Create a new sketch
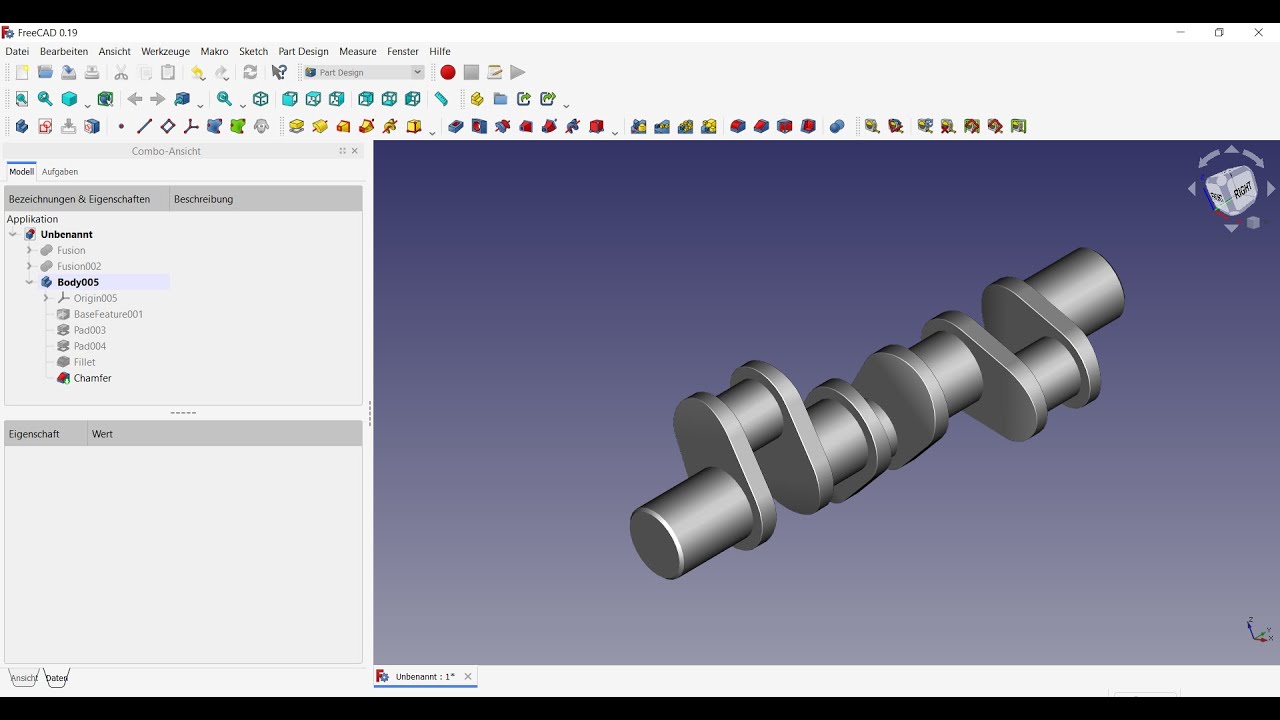The image size is (1280, 720). [45, 126]
